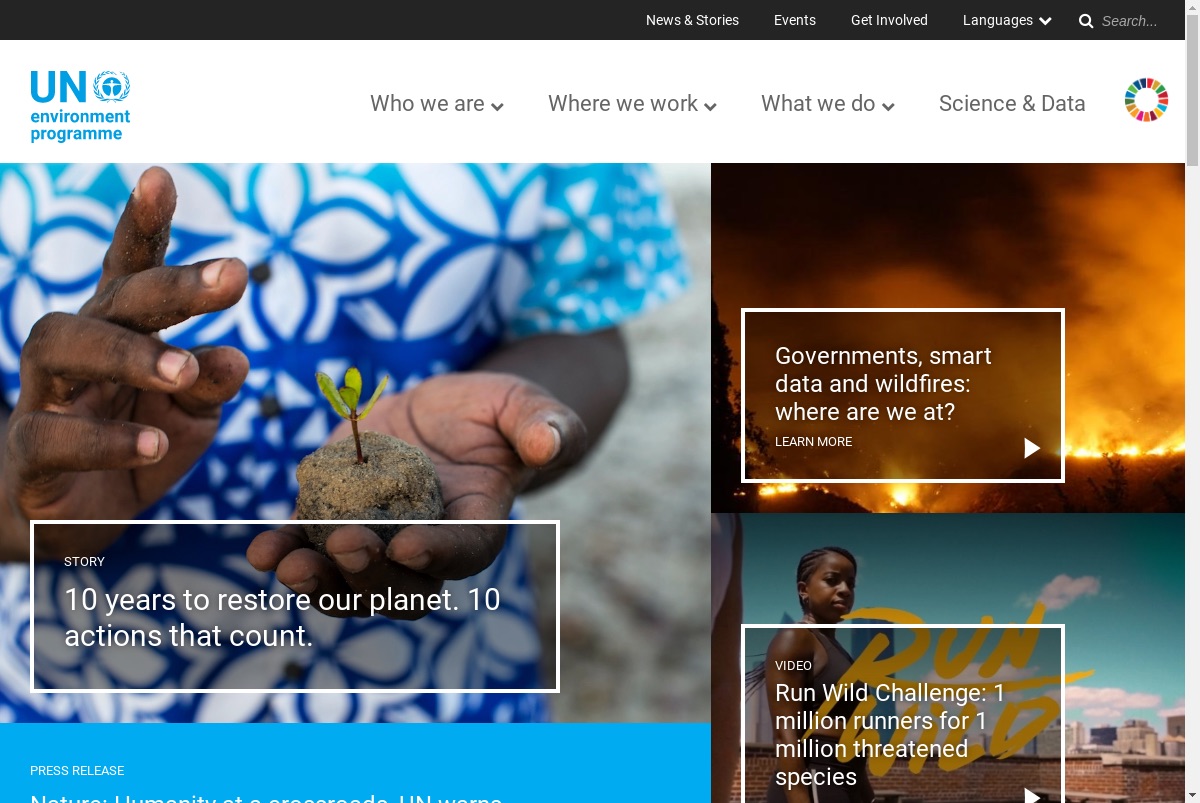Click the Run Wild Challenge play arrow
Viewport: 1200px width, 803px height.
[1032, 796]
